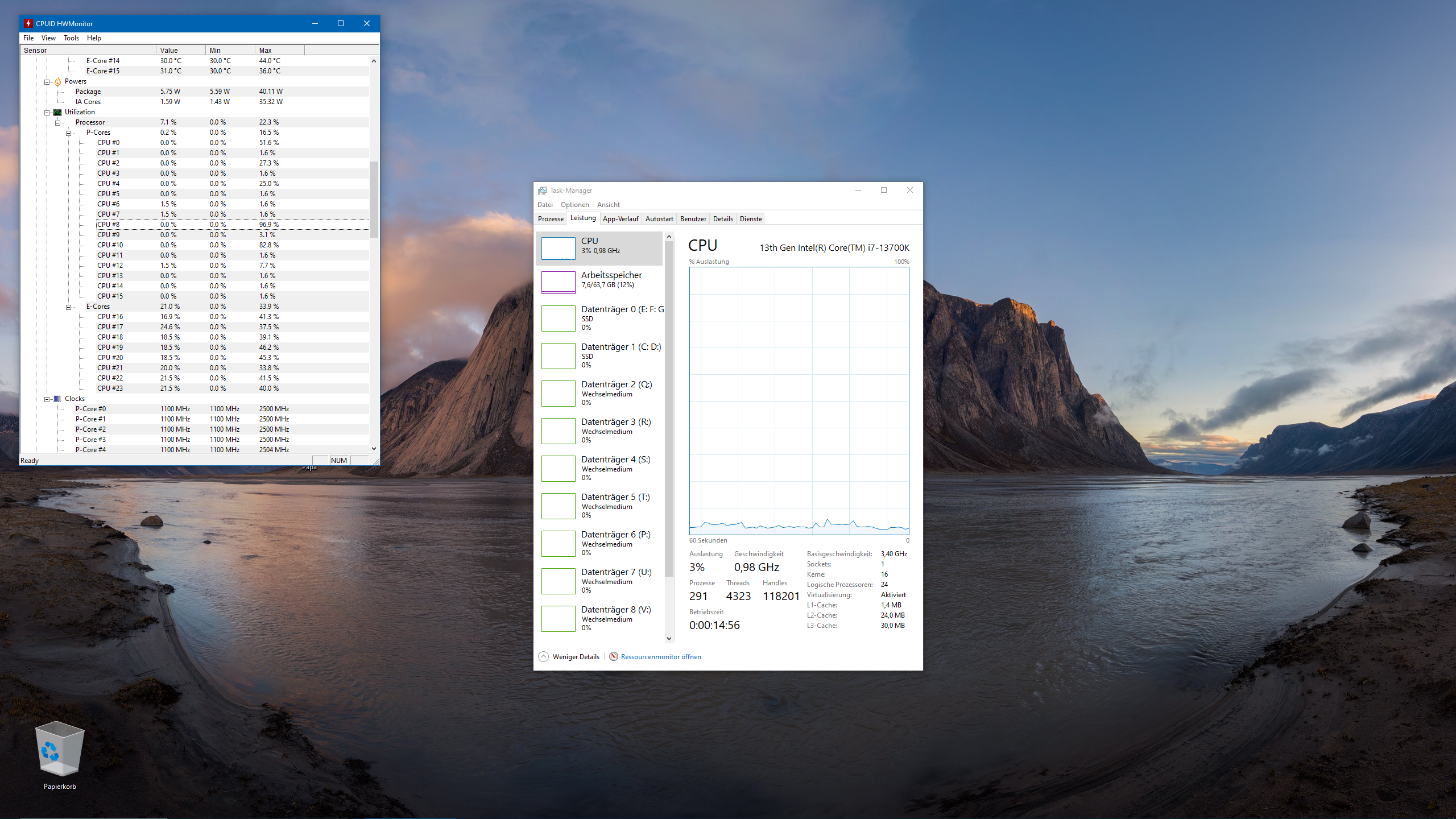Image resolution: width=1456 pixels, height=819 pixels.
Task: Collapse the P-Cores utilization node
Action: pos(68,133)
